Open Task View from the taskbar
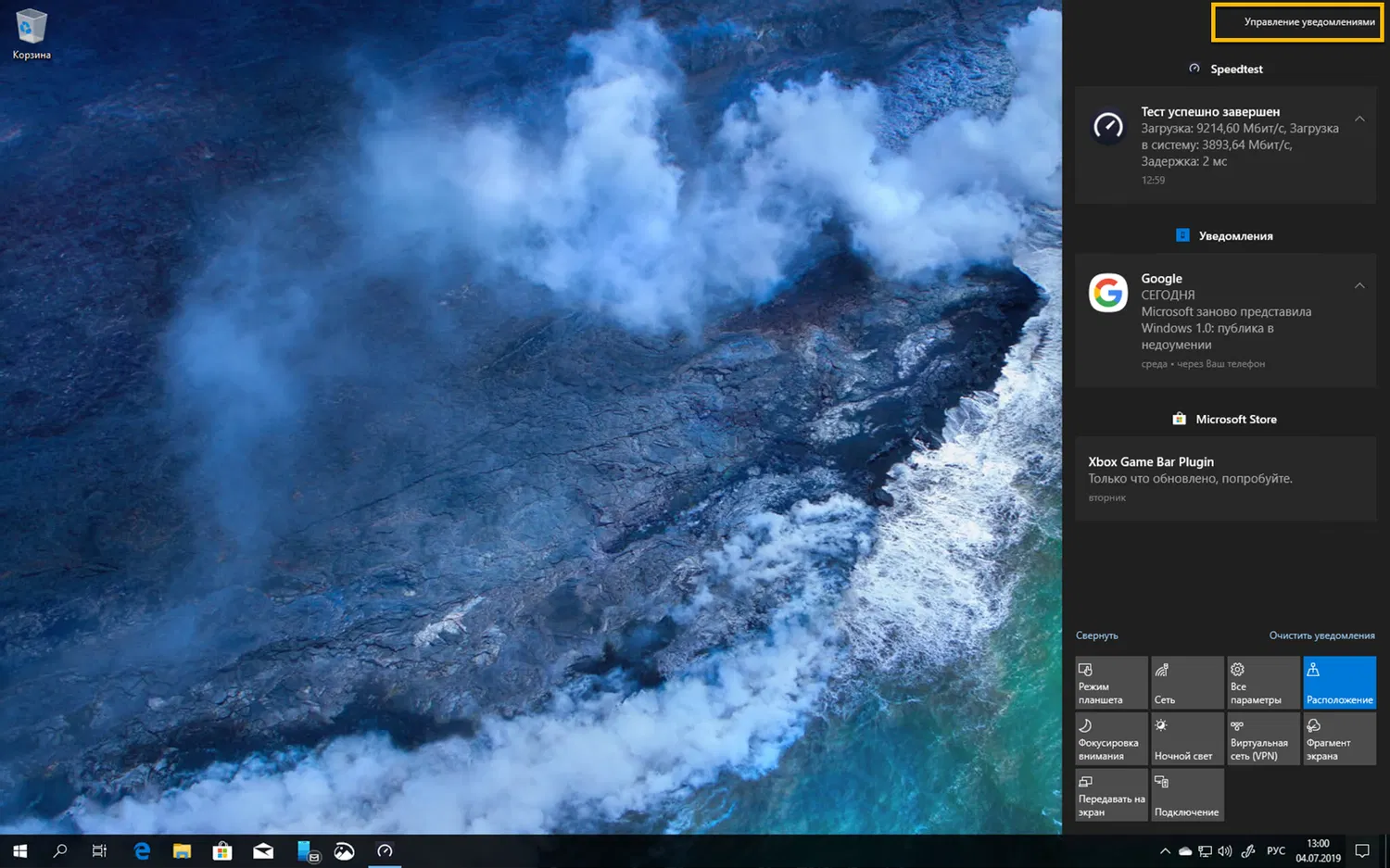Image resolution: width=1390 pixels, height=868 pixels. (x=100, y=851)
